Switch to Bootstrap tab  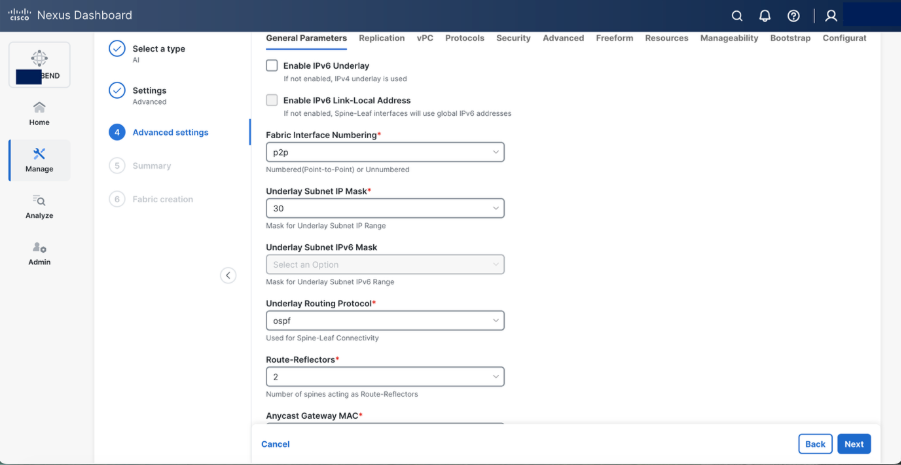[x=790, y=38]
